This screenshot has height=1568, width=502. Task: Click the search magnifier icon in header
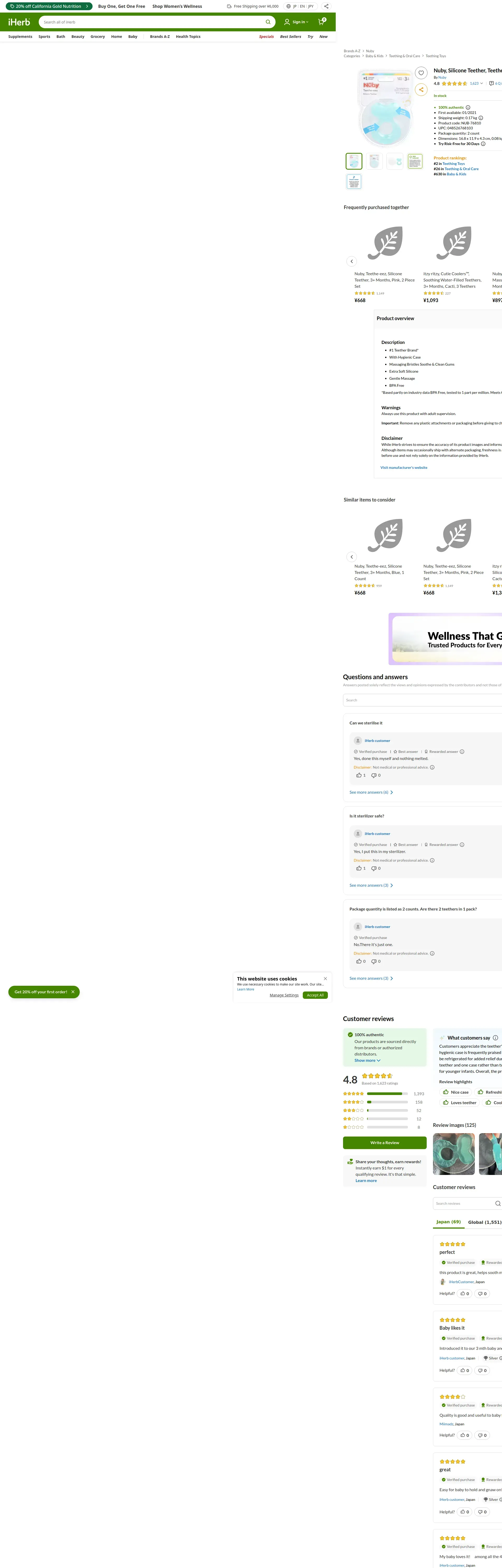[267, 22]
